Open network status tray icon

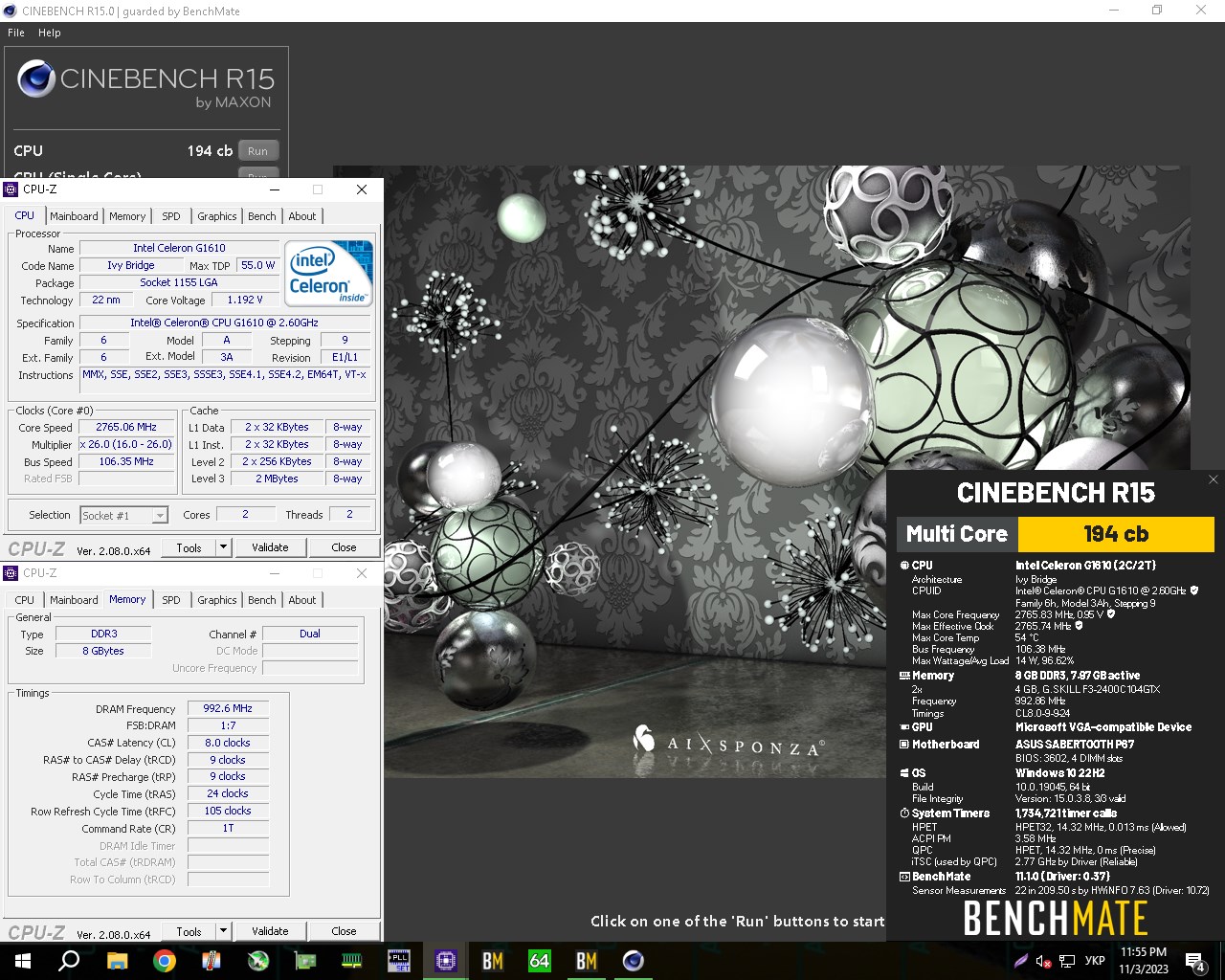click(x=1065, y=961)
